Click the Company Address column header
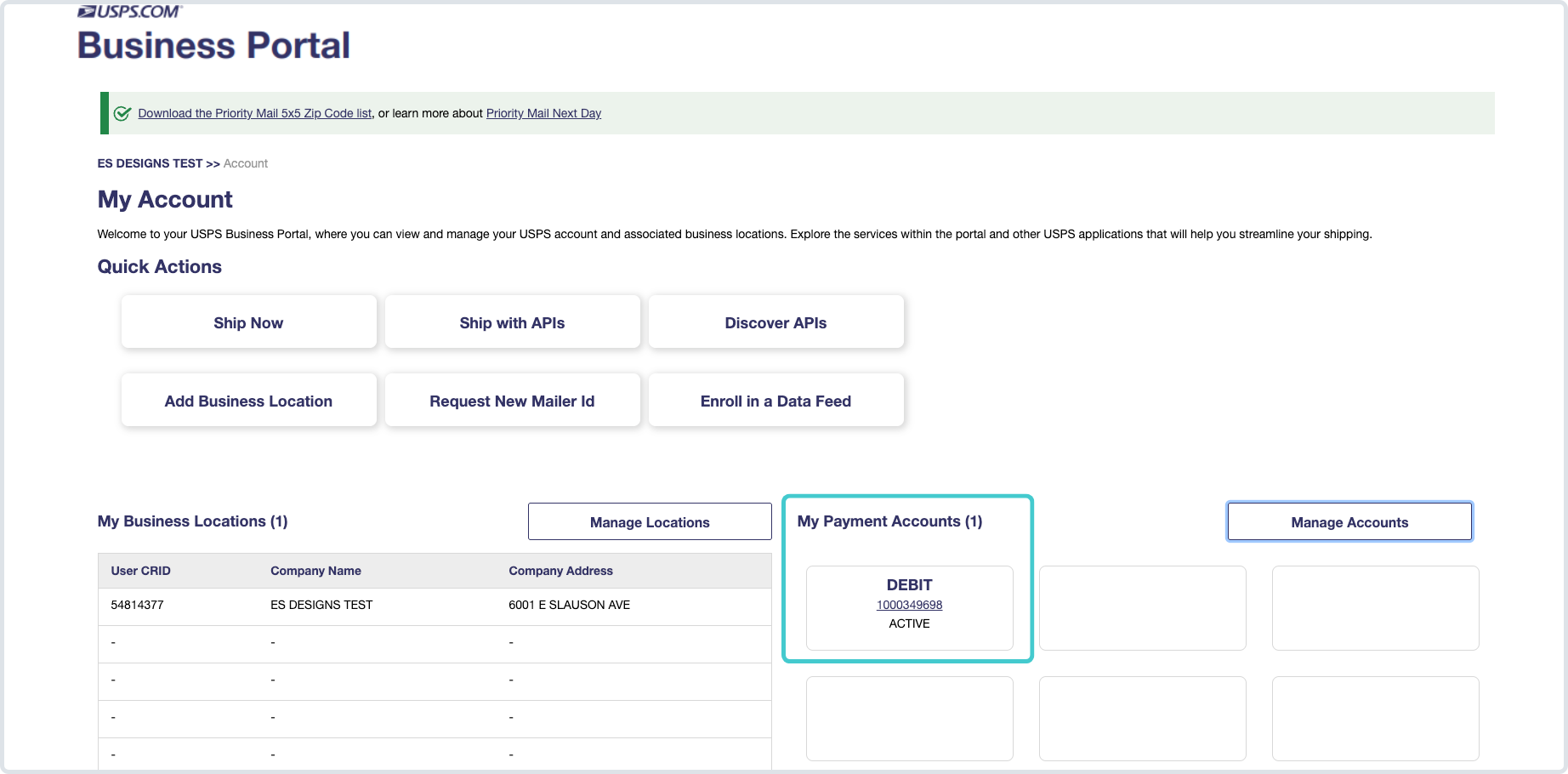Image resolution: width=1568 pixels, height=774 pixels. [x=560, y=571]
